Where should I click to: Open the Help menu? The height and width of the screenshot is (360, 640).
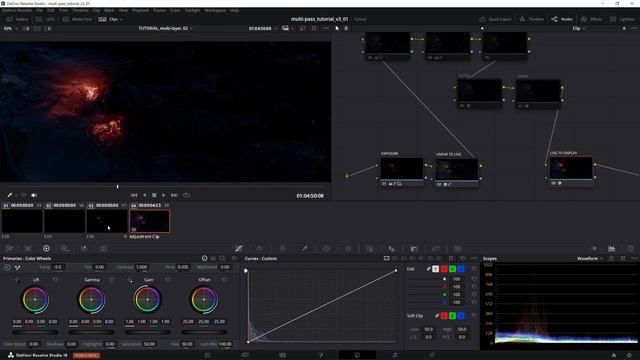click(x=234, y=10)
